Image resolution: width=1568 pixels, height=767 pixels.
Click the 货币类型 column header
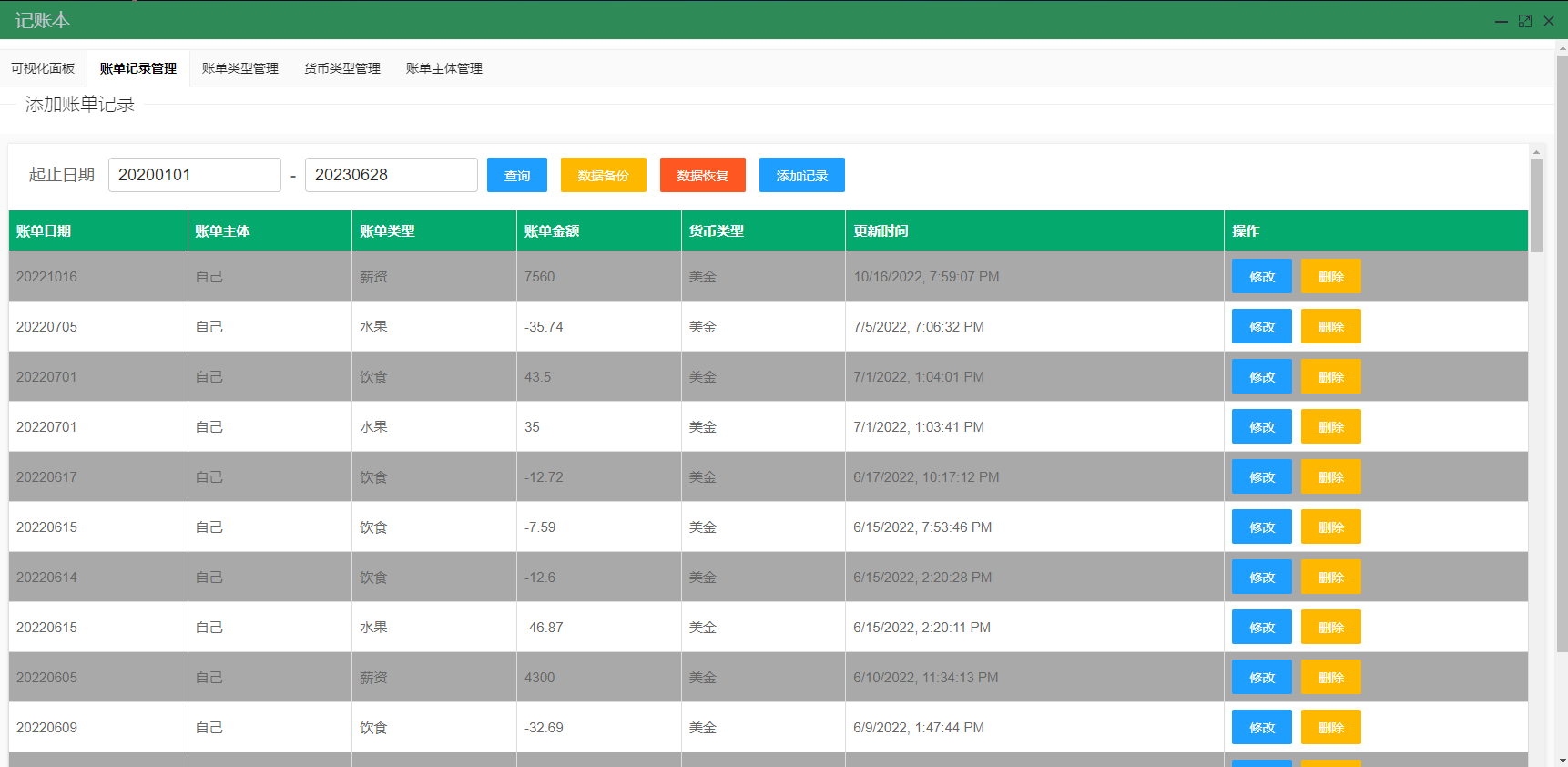click(x=763, y=230)
